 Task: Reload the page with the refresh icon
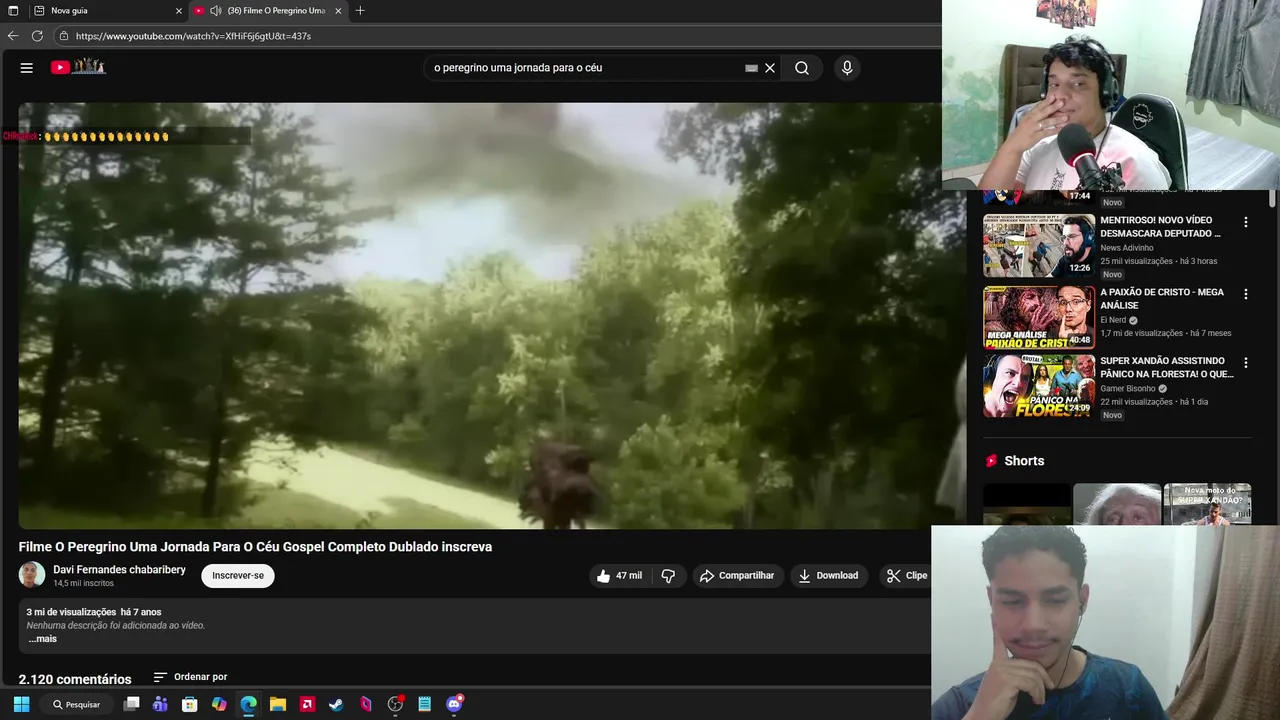37,36
